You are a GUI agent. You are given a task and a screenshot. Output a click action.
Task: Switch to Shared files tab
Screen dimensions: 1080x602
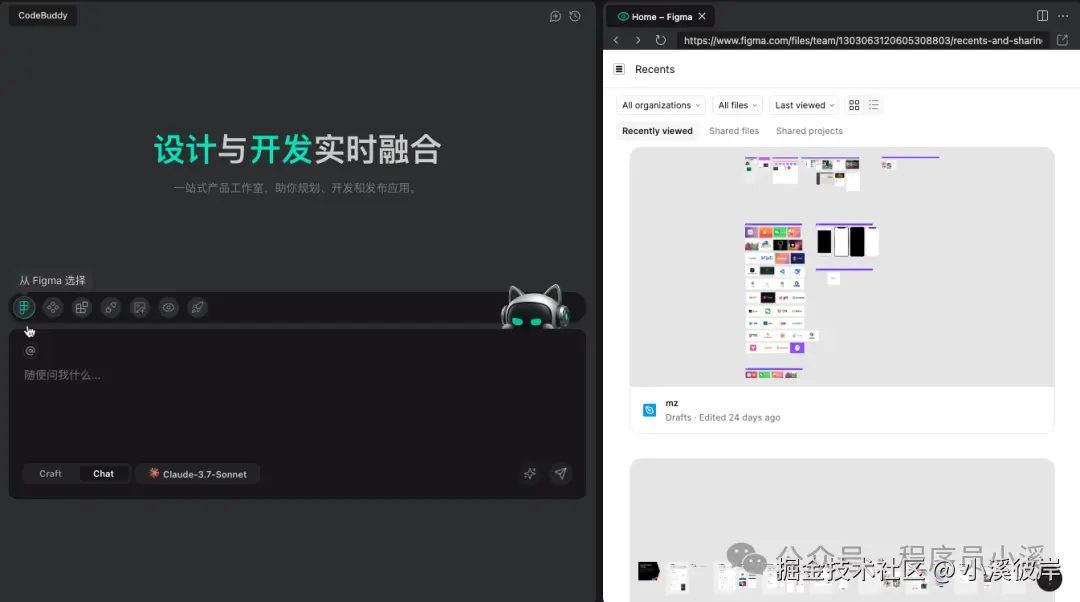[734, 131]
